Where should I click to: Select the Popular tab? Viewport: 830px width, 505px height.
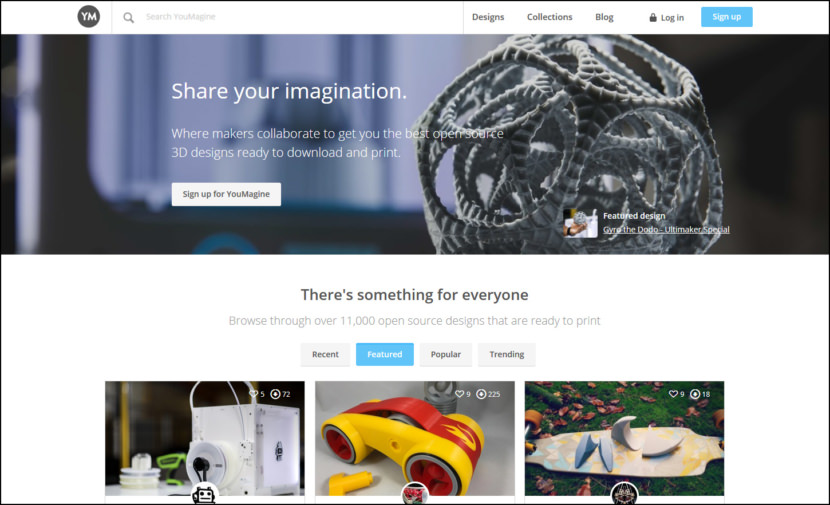click(x=446, y=354)
